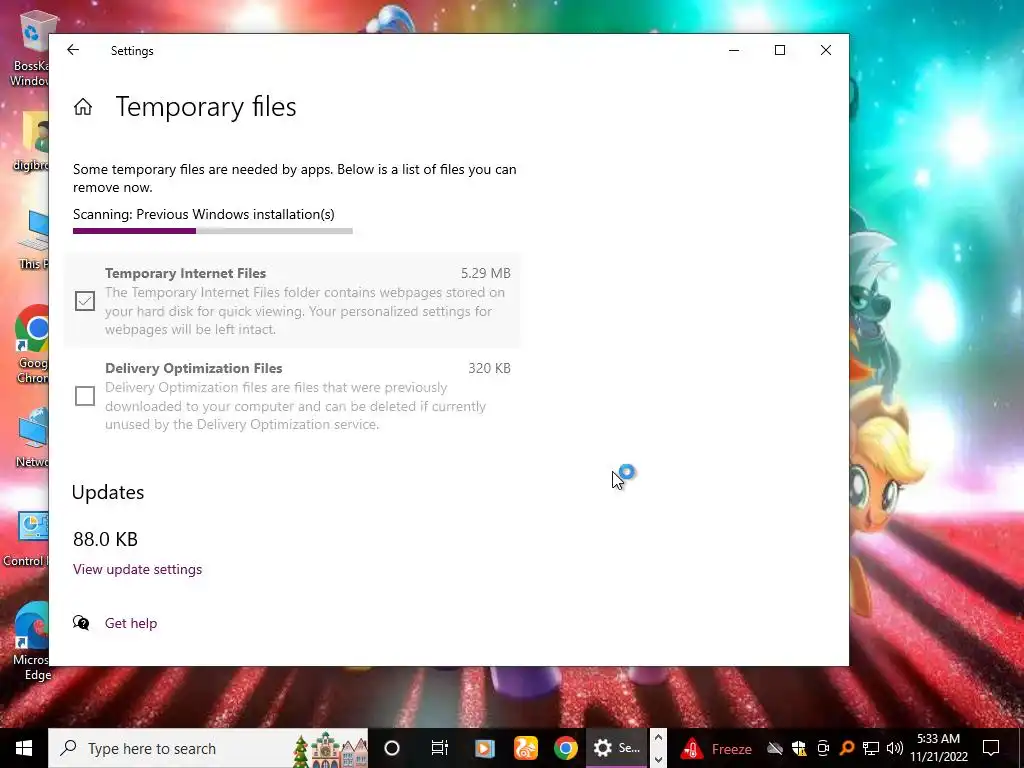Click the Freeze label in the taskbar
1024x768 pixels.
point(731,749)
